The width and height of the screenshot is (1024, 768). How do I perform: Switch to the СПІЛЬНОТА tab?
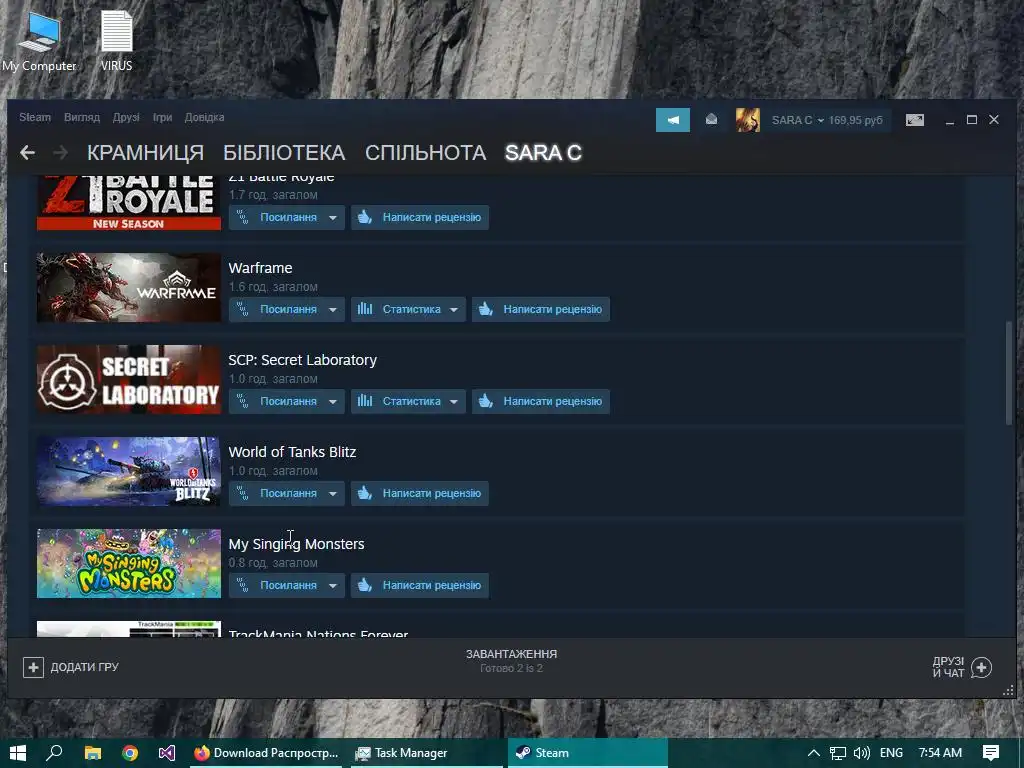point(426,153)
